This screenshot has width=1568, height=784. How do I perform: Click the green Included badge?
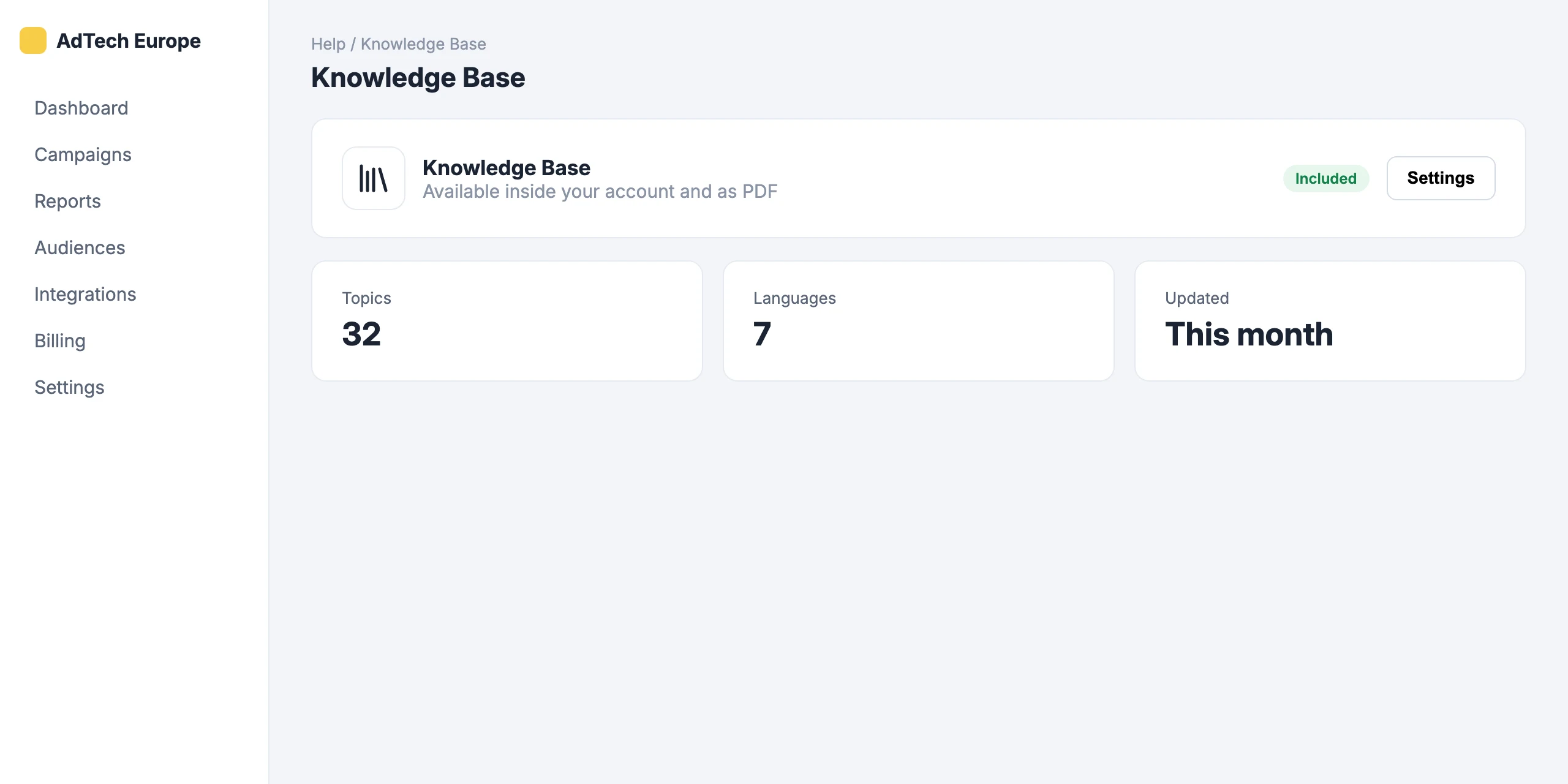[x=1326, y=178]
